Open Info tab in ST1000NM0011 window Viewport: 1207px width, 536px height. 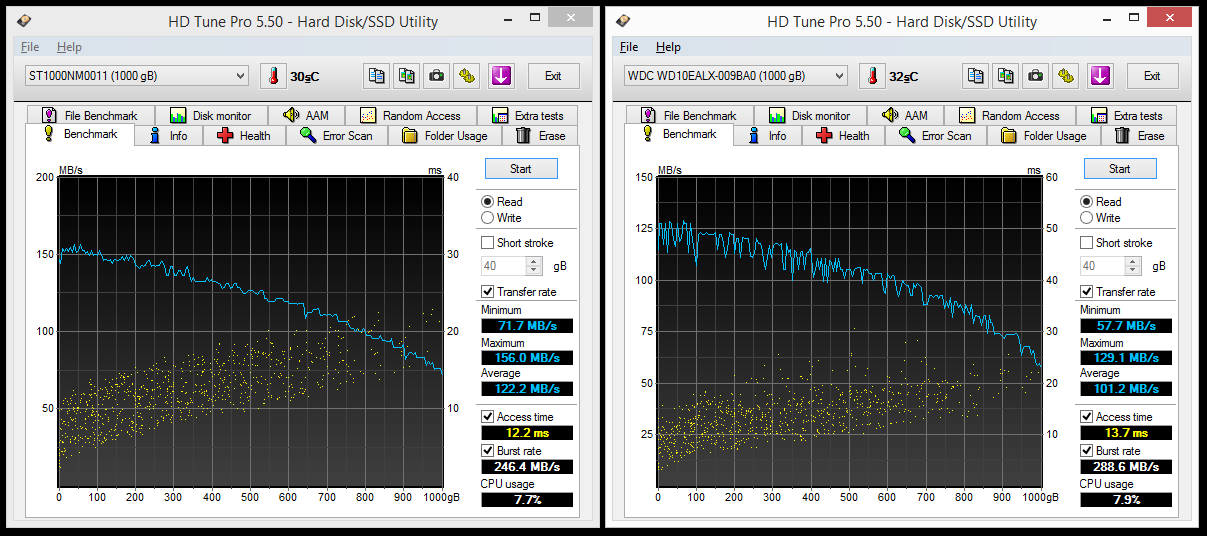(x=169, y=136)
